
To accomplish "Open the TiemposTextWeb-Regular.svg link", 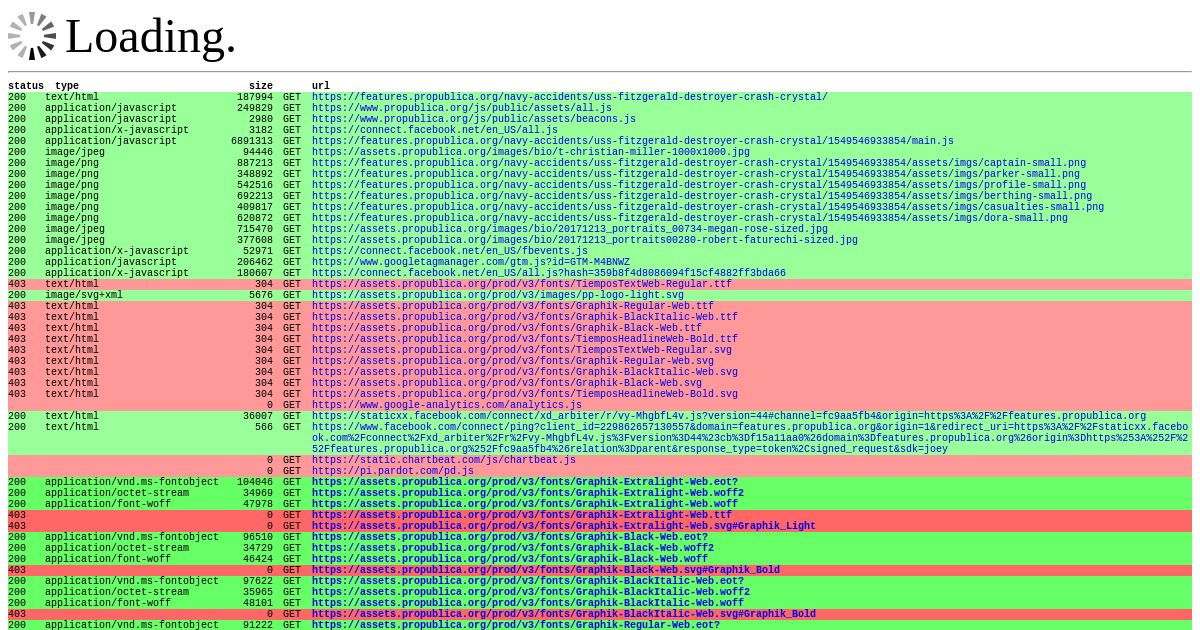I will click(x=522, y=350).
